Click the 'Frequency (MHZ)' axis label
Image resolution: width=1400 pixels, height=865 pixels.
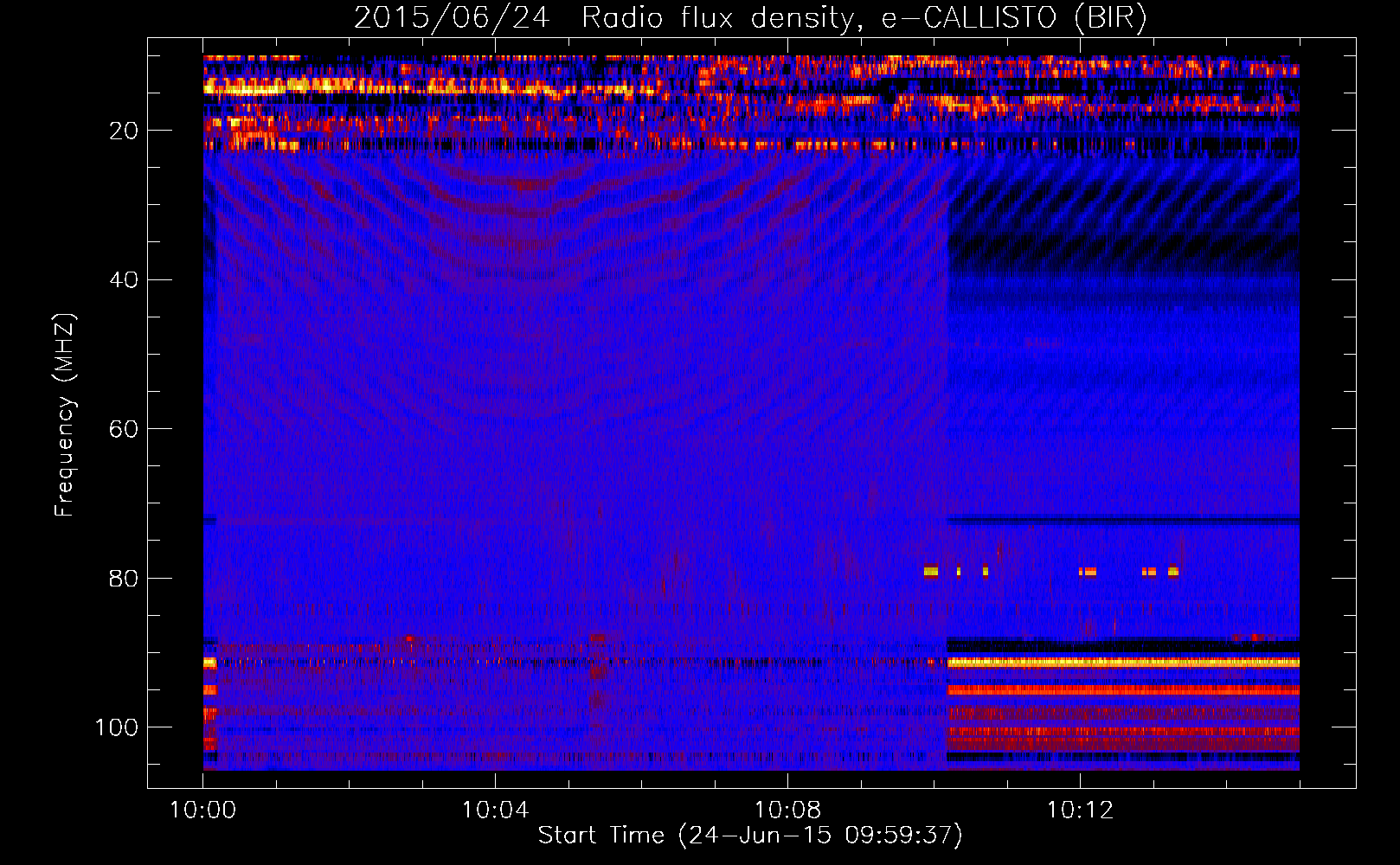(65, 415)
